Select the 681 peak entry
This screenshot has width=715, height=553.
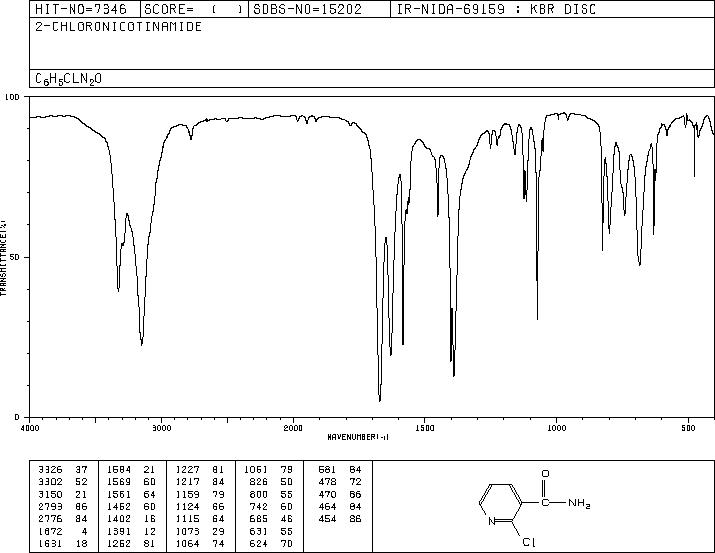coord(340,470)
